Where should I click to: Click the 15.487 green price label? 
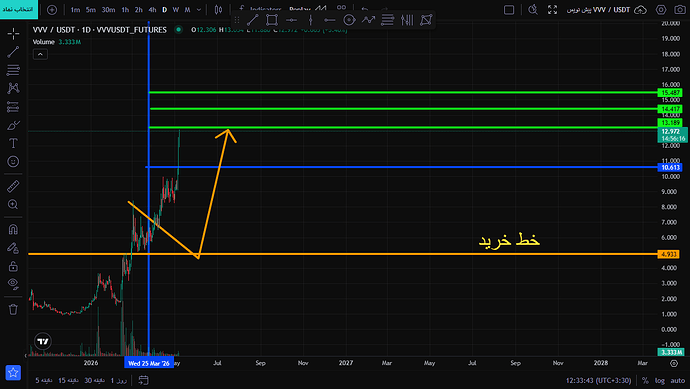[670, 93]
